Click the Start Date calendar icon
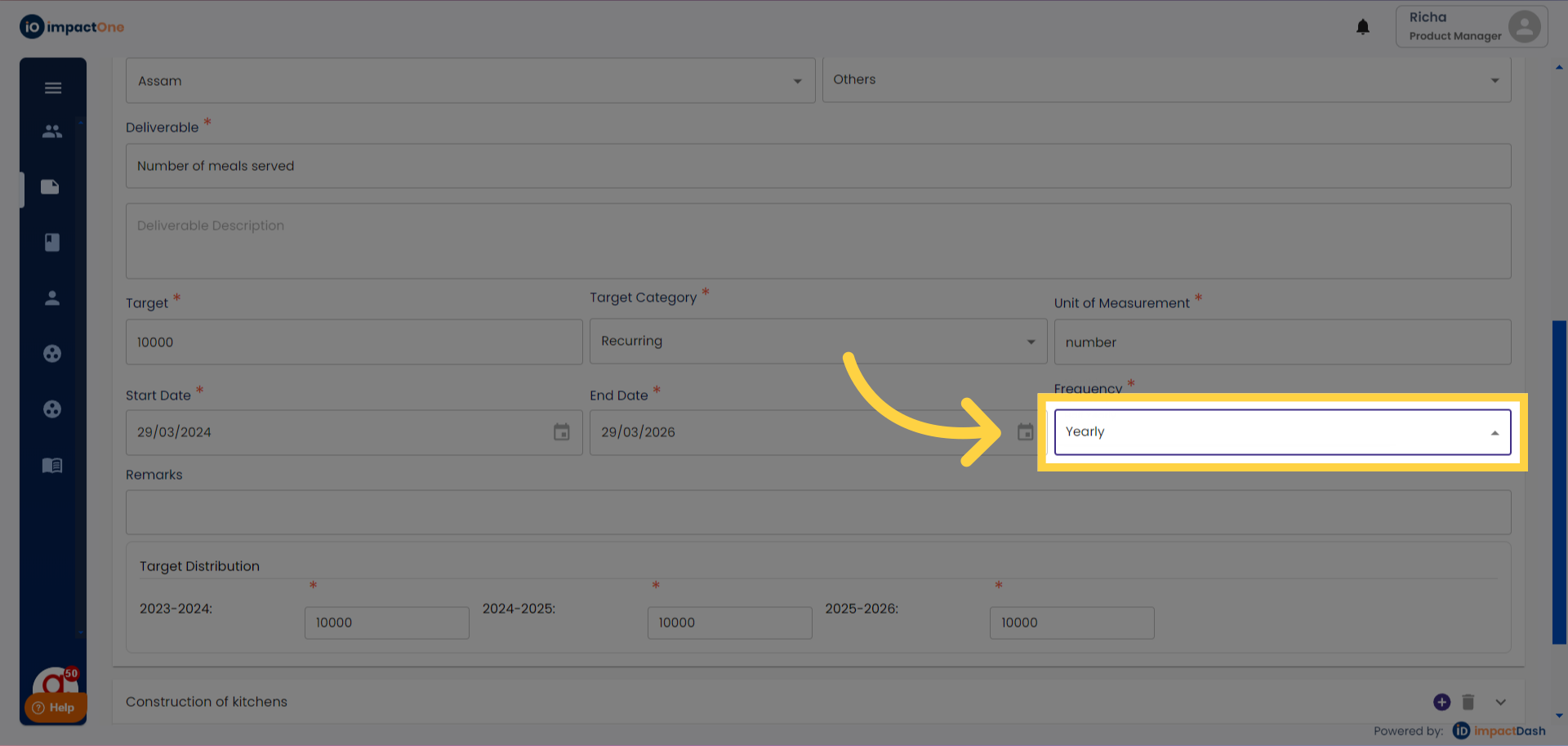This screenshot has height=746, width=1568. click(x=561, y=432)
